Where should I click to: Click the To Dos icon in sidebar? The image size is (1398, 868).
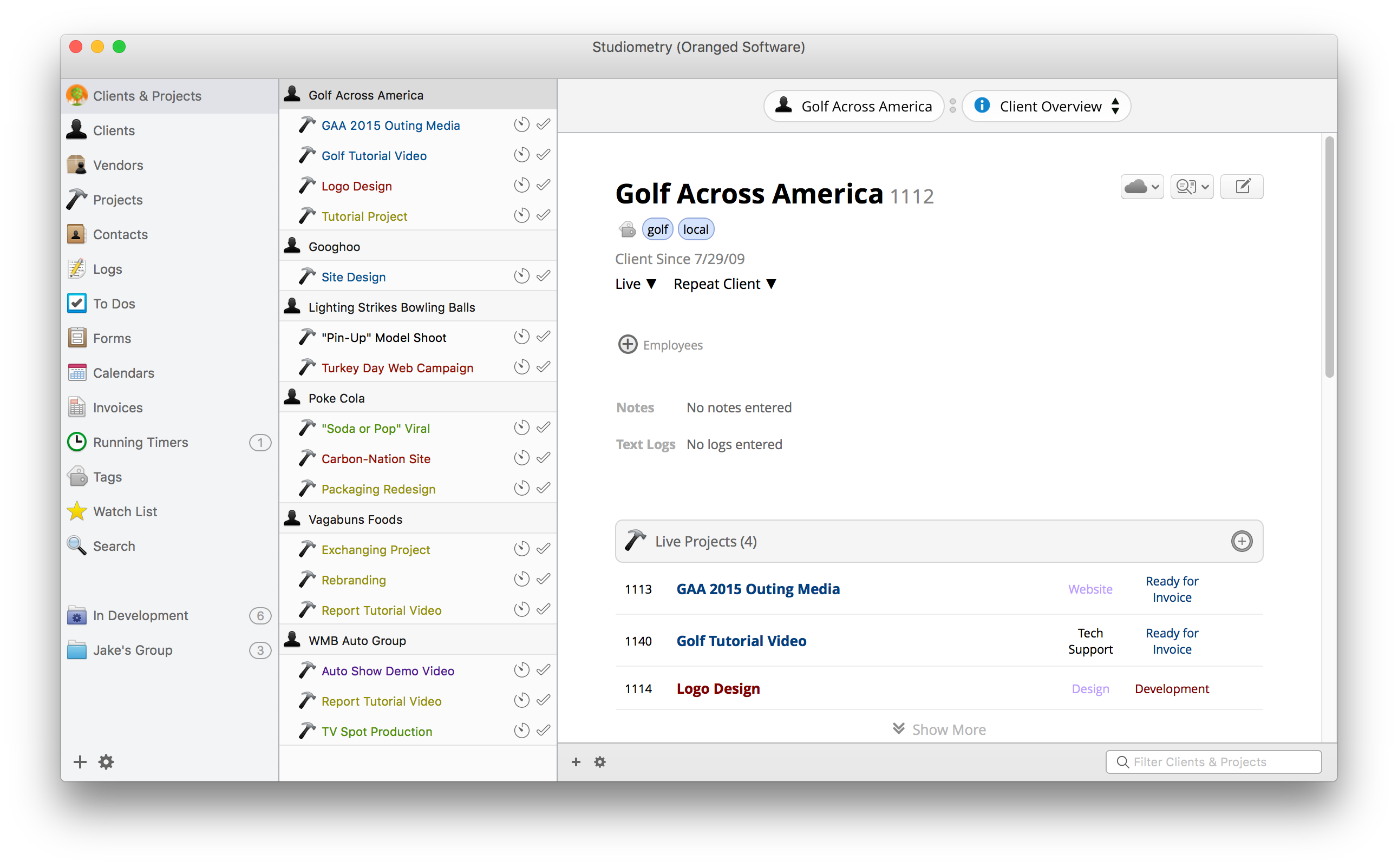click(x=80, y=303)
